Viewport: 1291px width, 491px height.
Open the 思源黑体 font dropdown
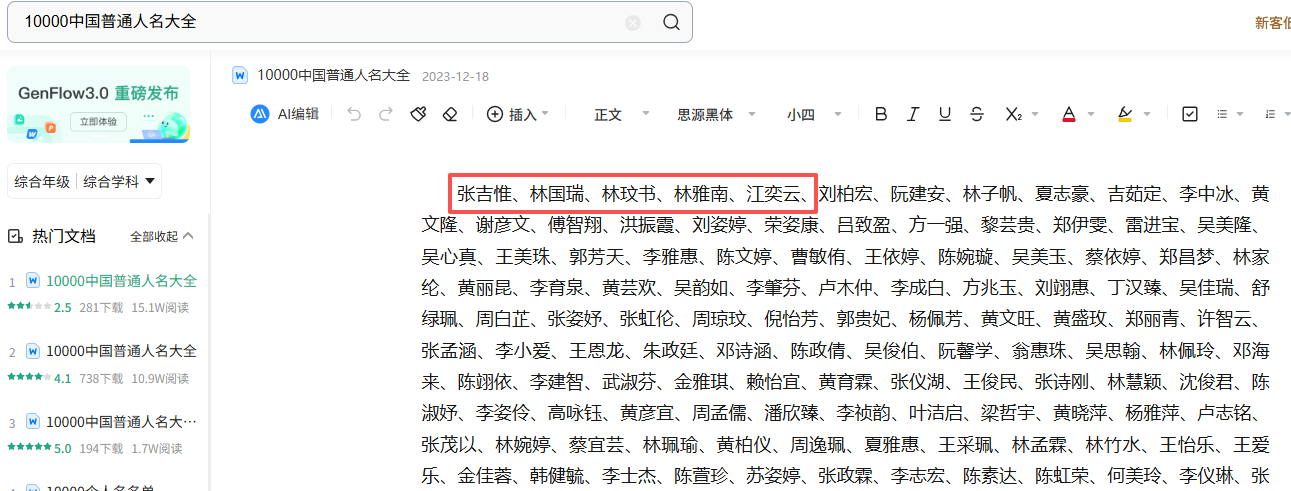point(716,115)
